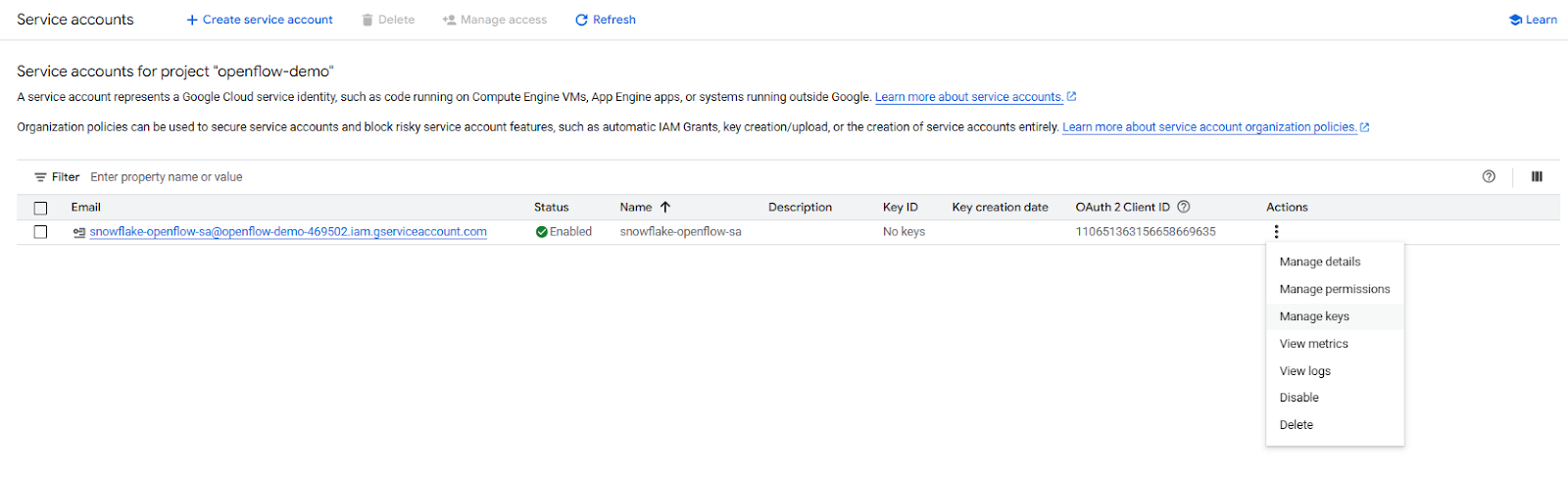Click the snowflake-openflow-sa name cell
Image resolution: width=1568 pixels, height=477 pixels.
click(680, 232)
